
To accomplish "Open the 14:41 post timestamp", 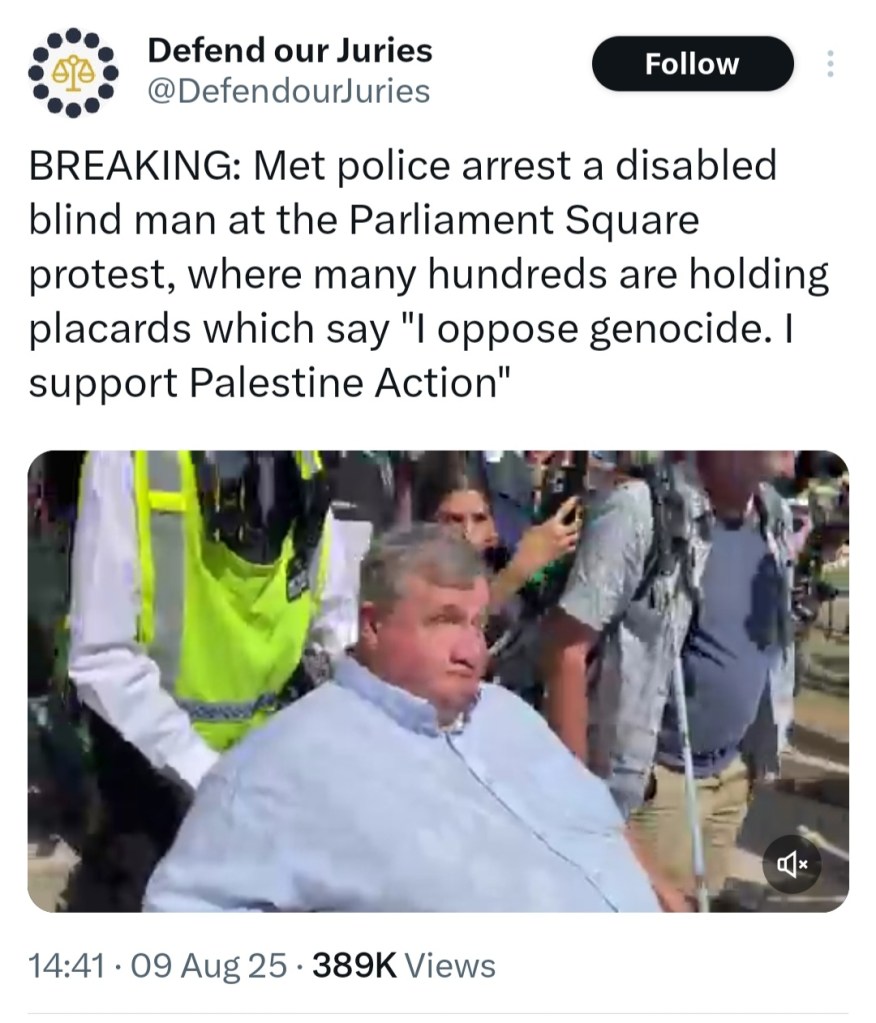I will tap(67, 966).
